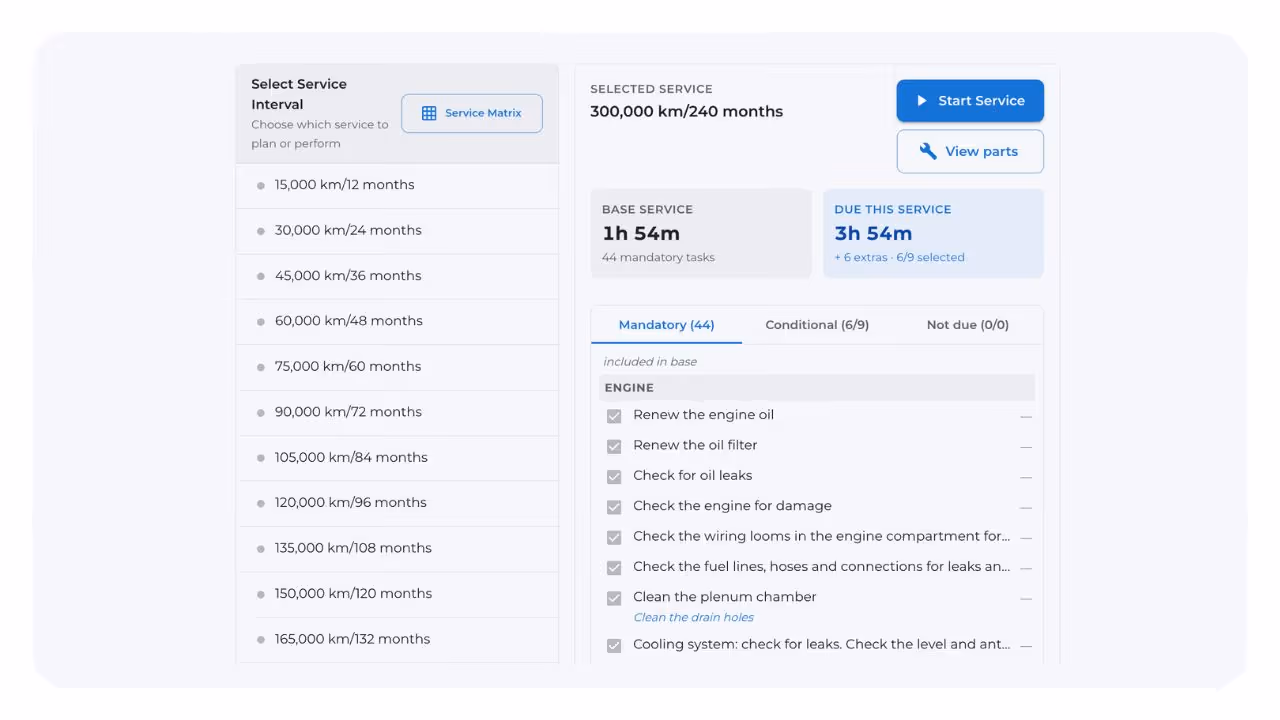Viewport: 1280px width, 720px height.
Task: Select the 15,000 km/12 months interval
Action: pyautogui.click(x=397, y=185)
